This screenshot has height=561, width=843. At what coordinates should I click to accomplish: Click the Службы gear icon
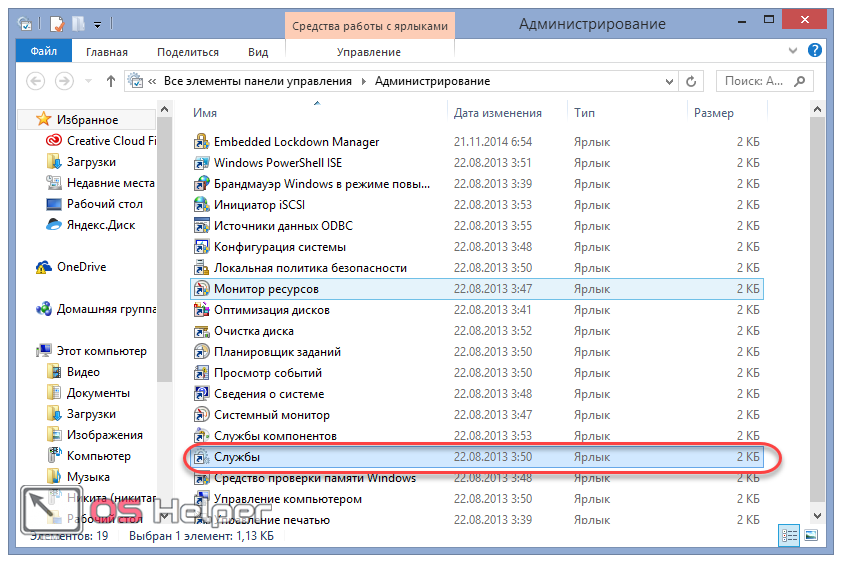tap(201, 457)
